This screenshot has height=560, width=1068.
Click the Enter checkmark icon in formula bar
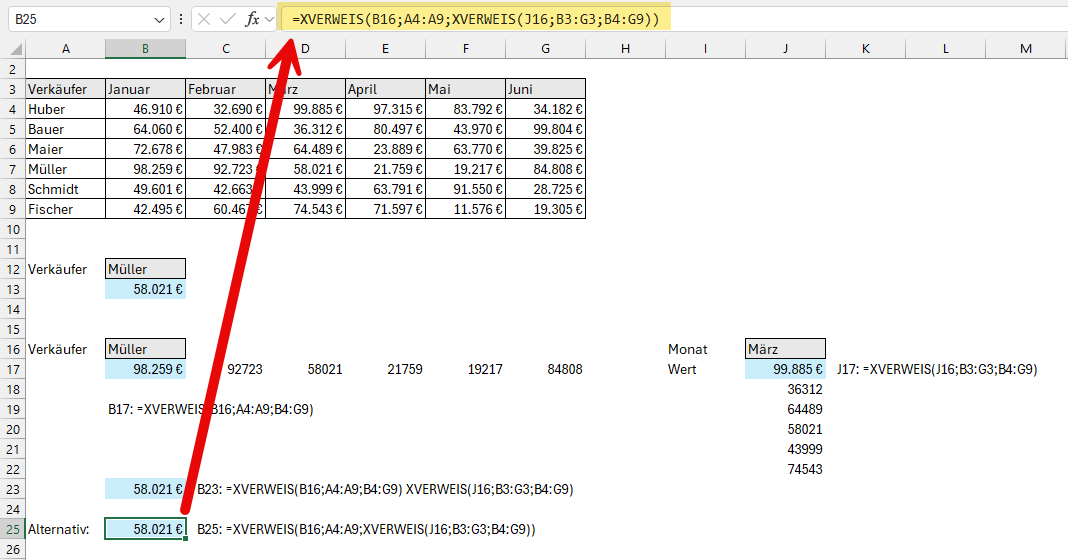[x=228, y=19]
